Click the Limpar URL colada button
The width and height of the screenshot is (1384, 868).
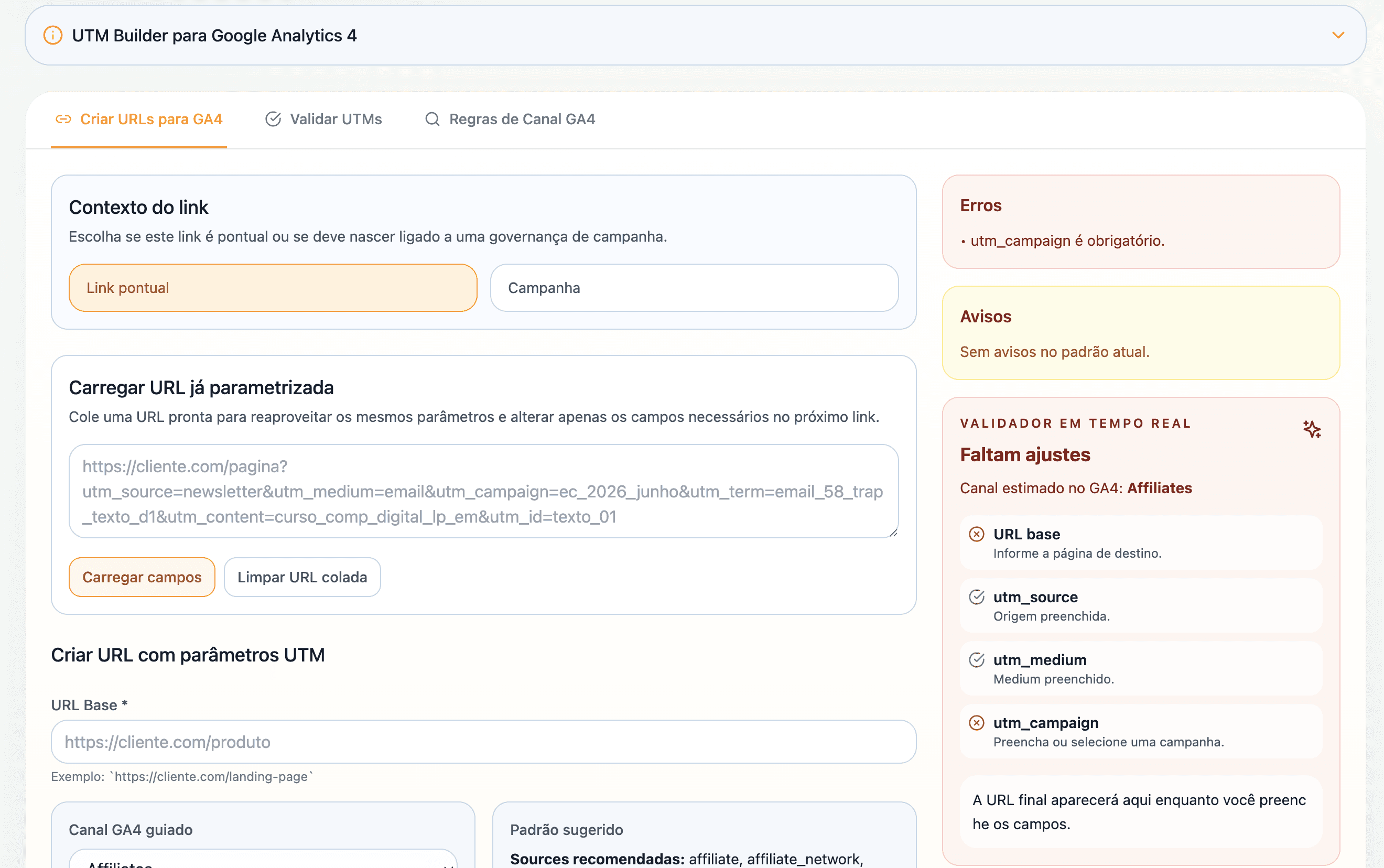302,577
